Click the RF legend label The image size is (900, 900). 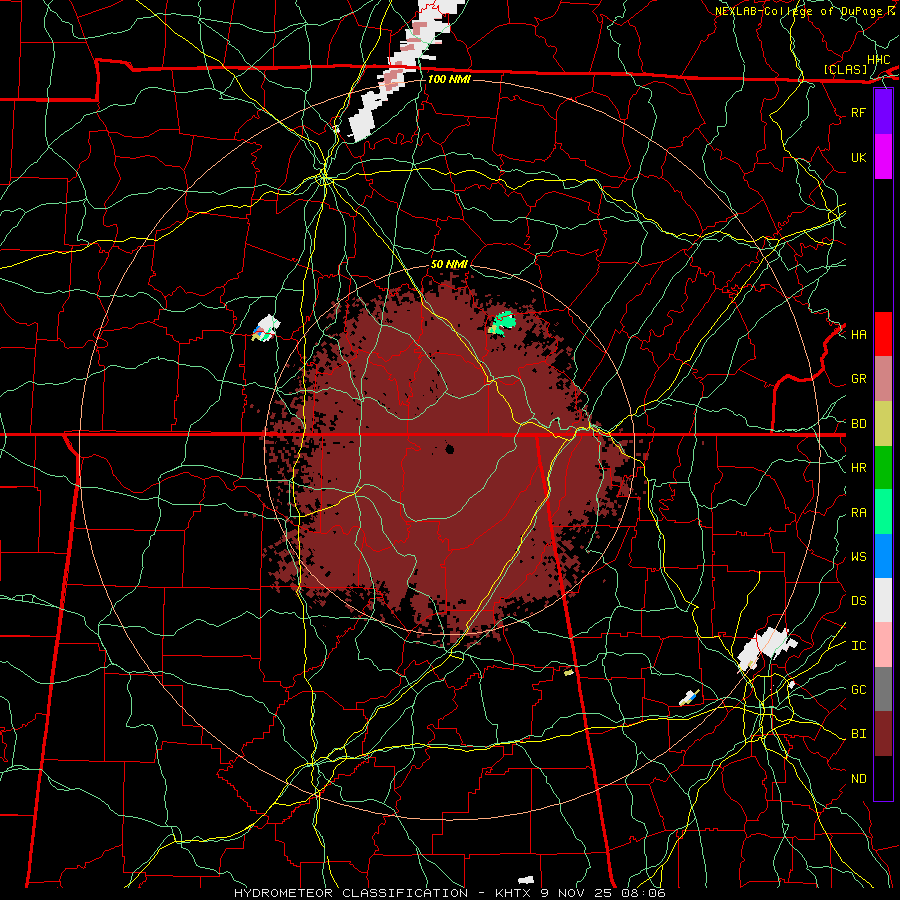point(859,112)
